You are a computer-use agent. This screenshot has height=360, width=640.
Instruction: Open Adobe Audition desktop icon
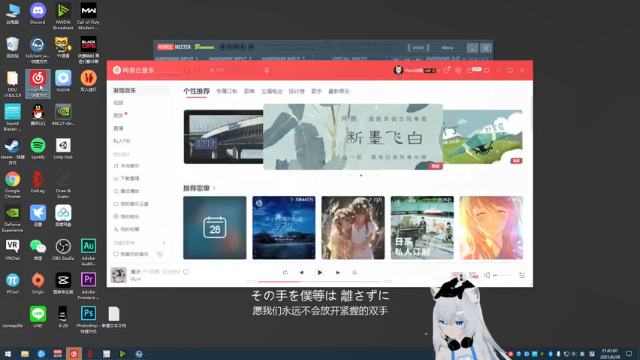(x=88, y=252)
